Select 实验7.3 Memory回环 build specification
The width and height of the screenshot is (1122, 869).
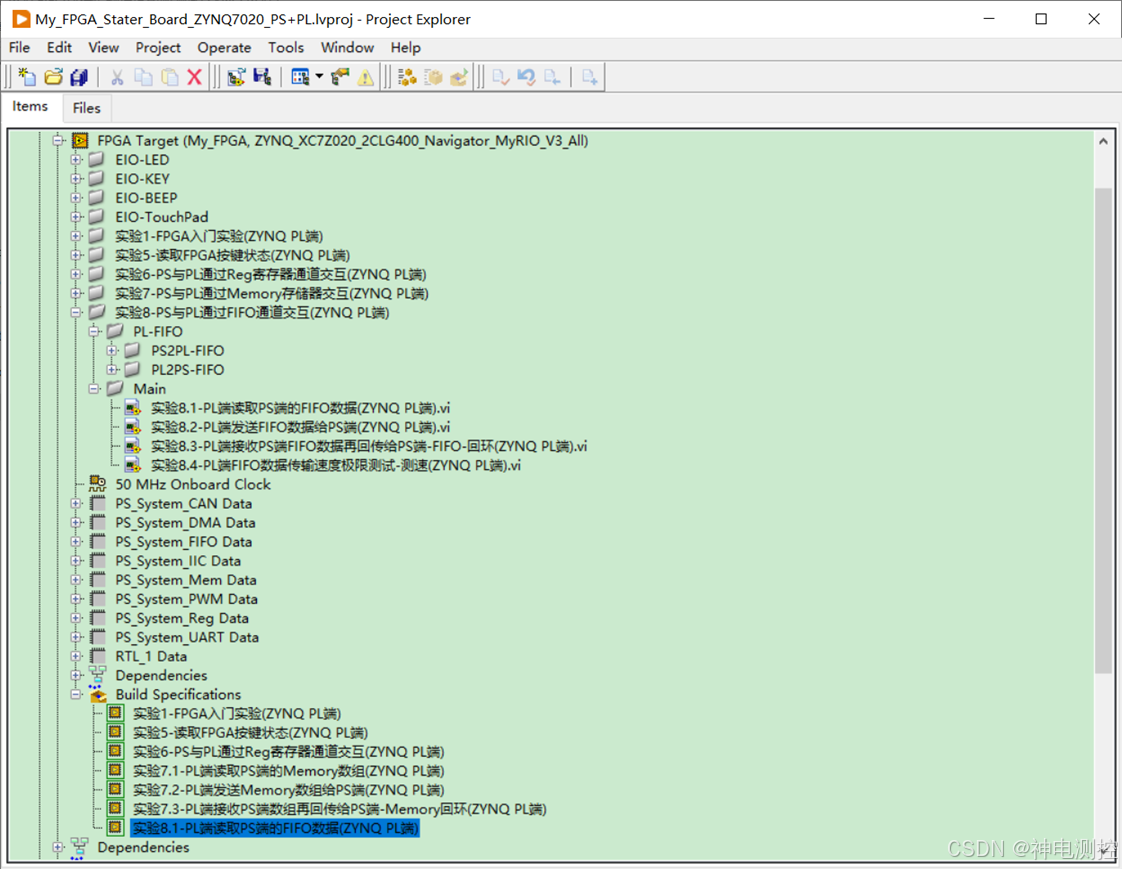[339, 809]
